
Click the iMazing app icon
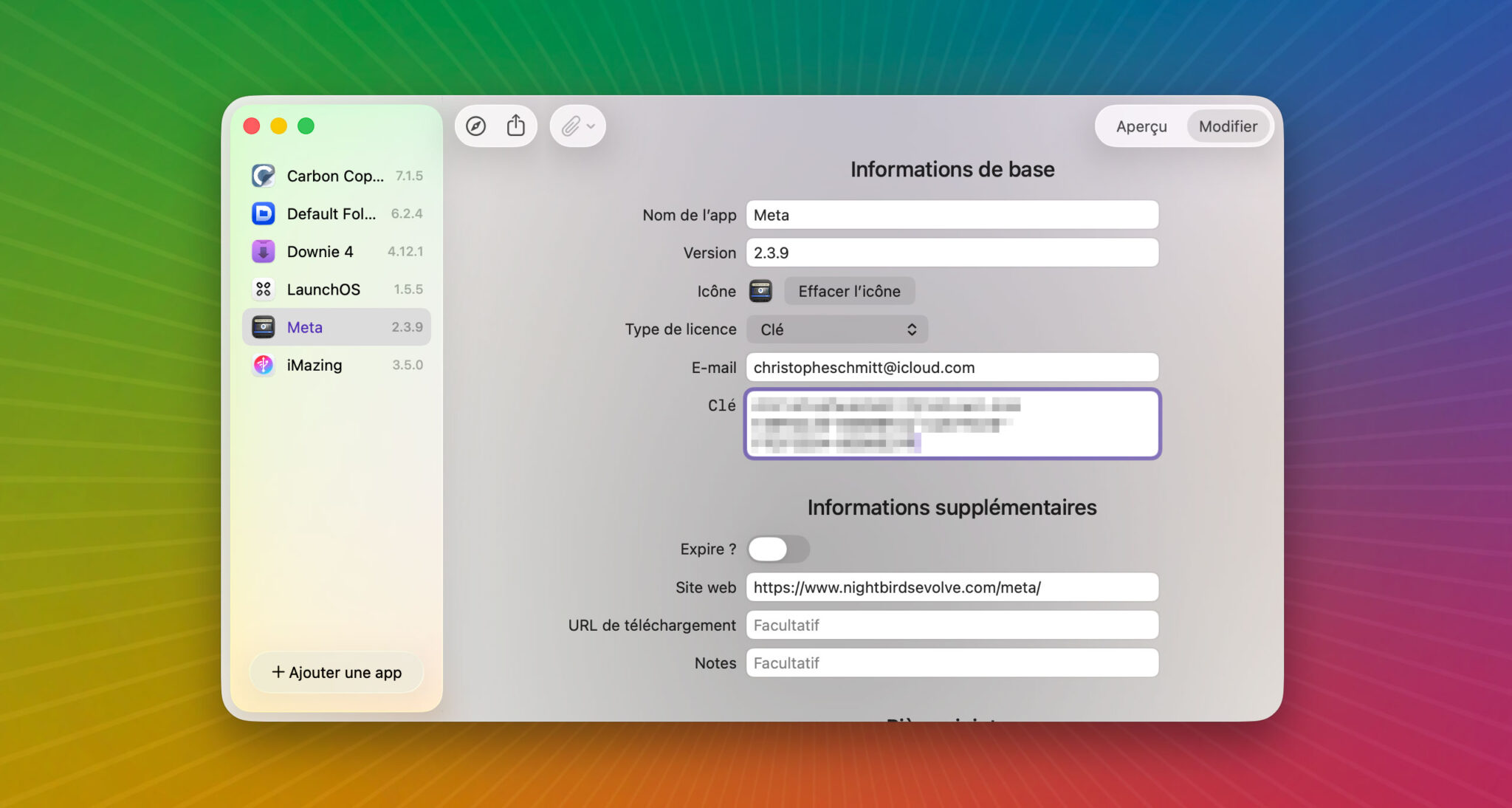coord(264,365)
